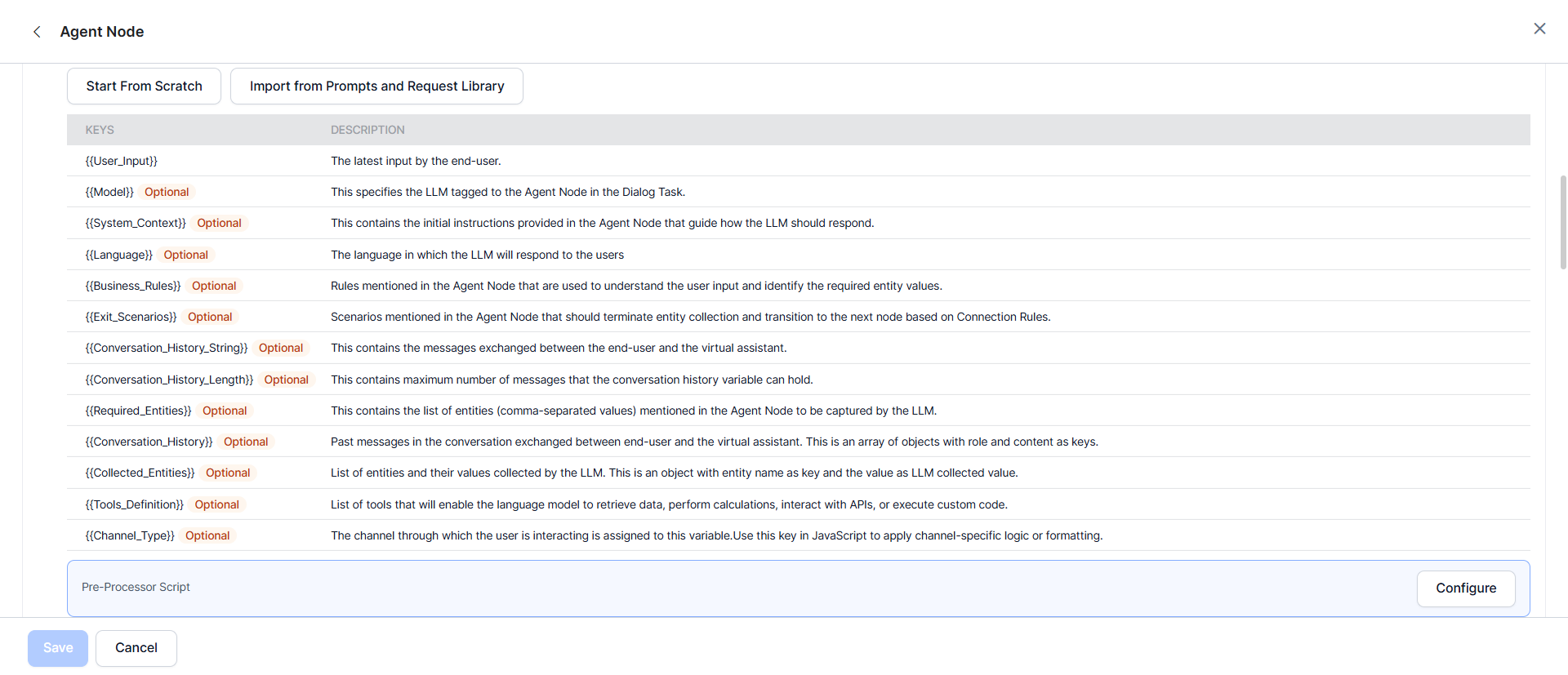Click the Optional badge beside {{Language}}
This screenshot has height=675, width=1568.
[185, 255]
